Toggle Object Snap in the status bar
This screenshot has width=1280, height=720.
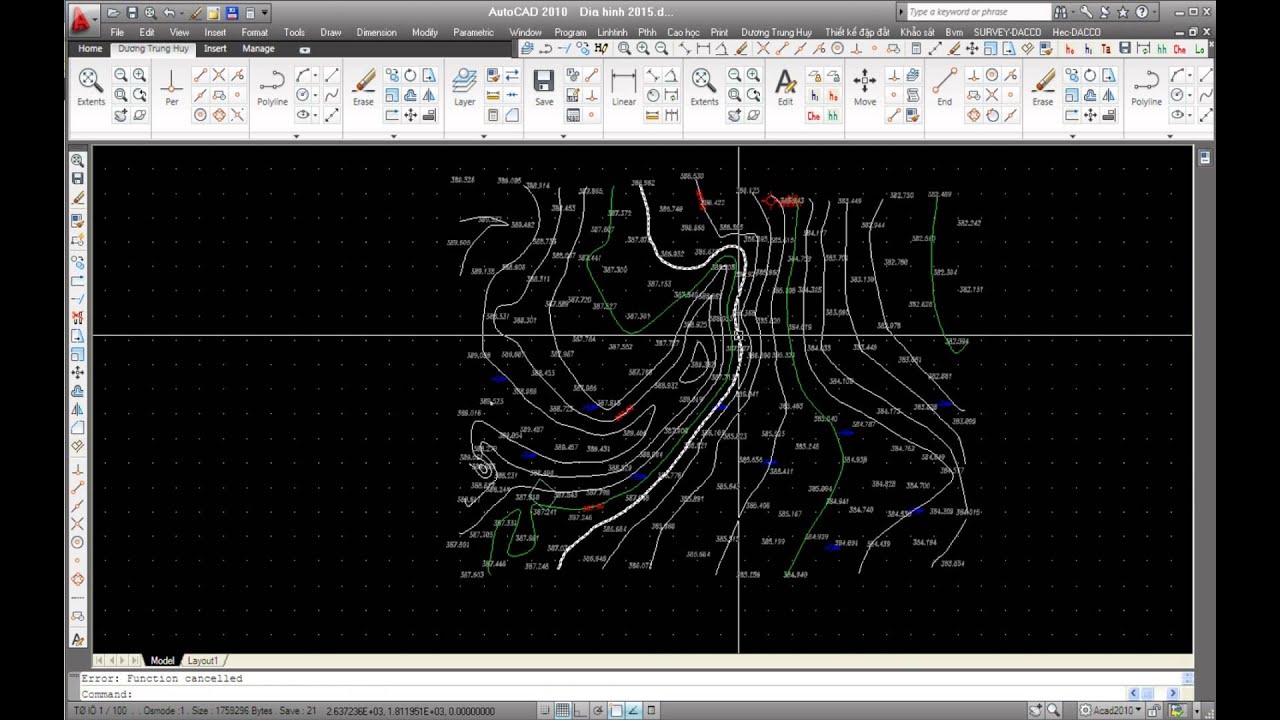click(x=616, y=710)
